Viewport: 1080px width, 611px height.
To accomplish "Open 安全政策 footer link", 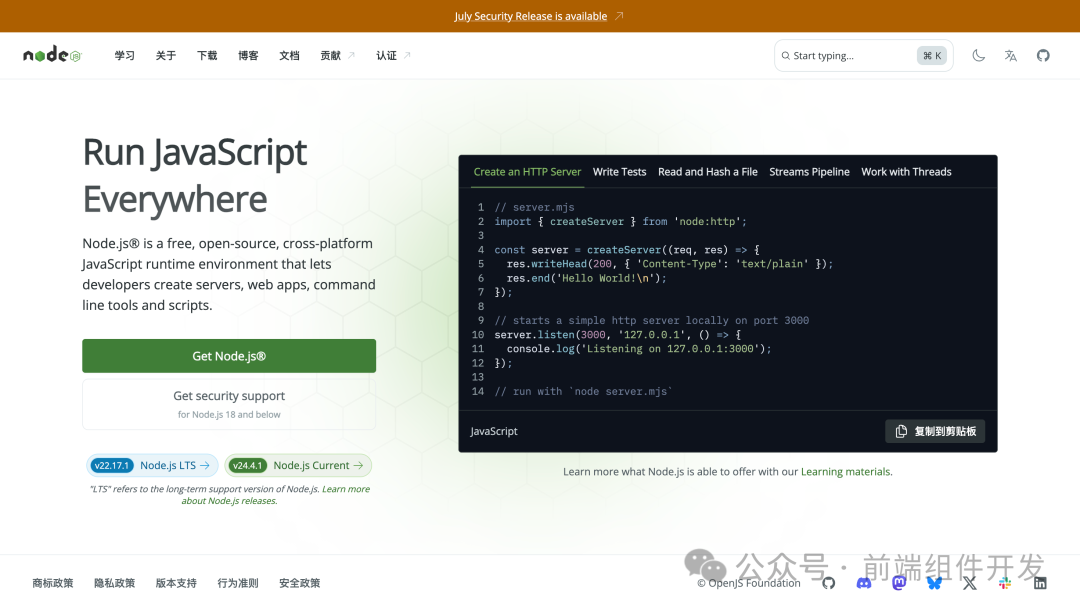I will coord(300,583).
